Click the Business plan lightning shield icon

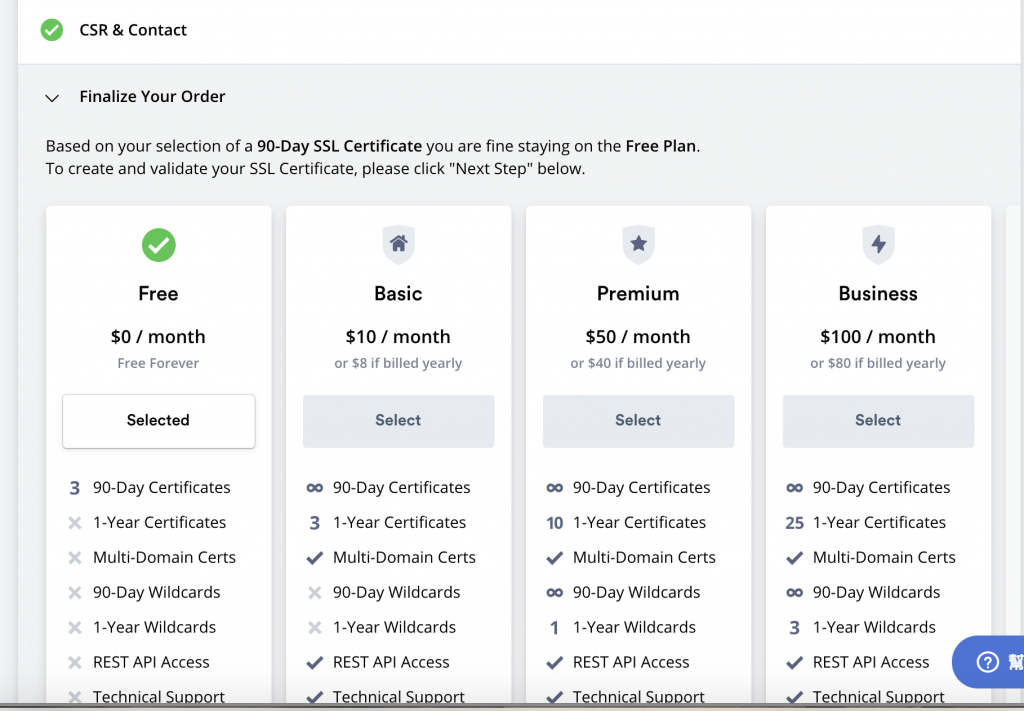878,244
